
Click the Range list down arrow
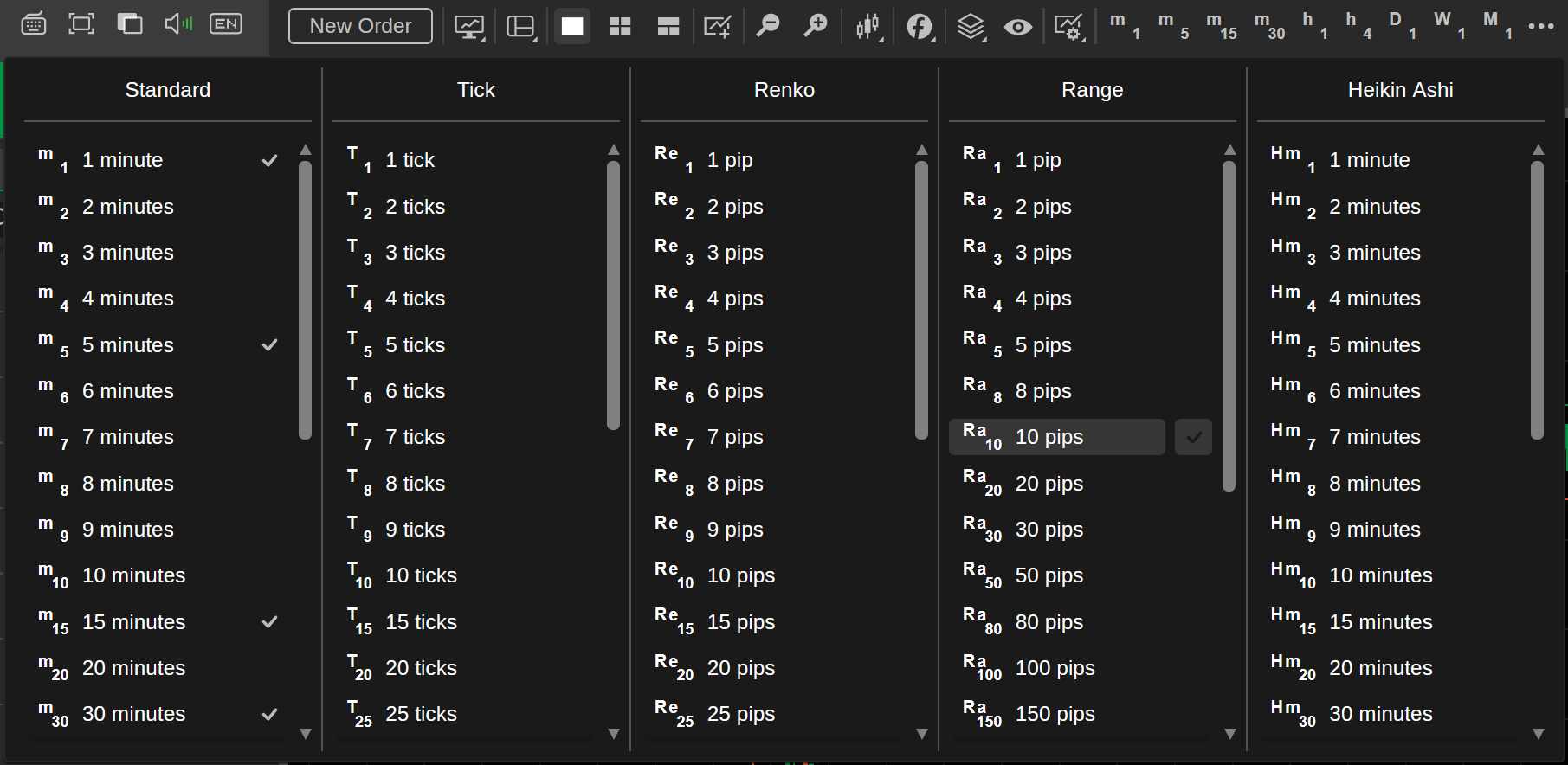1229,733
